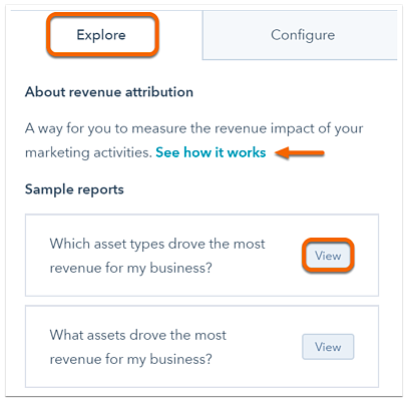
Task: Click the 'About revenue attribution' heading
Action: (x=109, y=92)
